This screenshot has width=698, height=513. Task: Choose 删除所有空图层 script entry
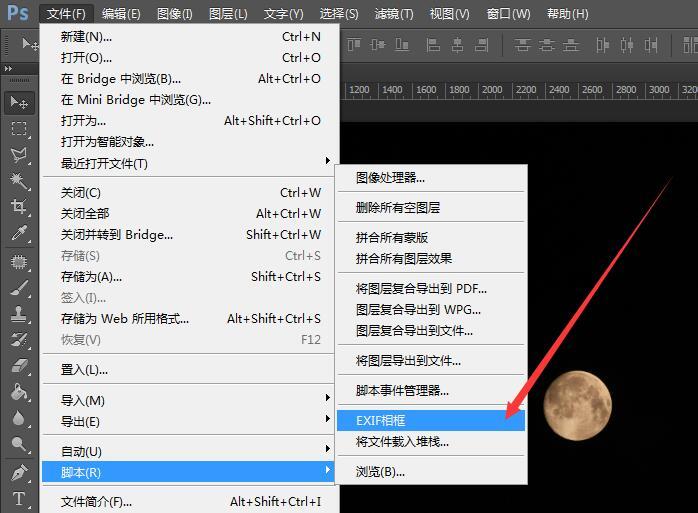pyautogui.click(x=431, y=208)
